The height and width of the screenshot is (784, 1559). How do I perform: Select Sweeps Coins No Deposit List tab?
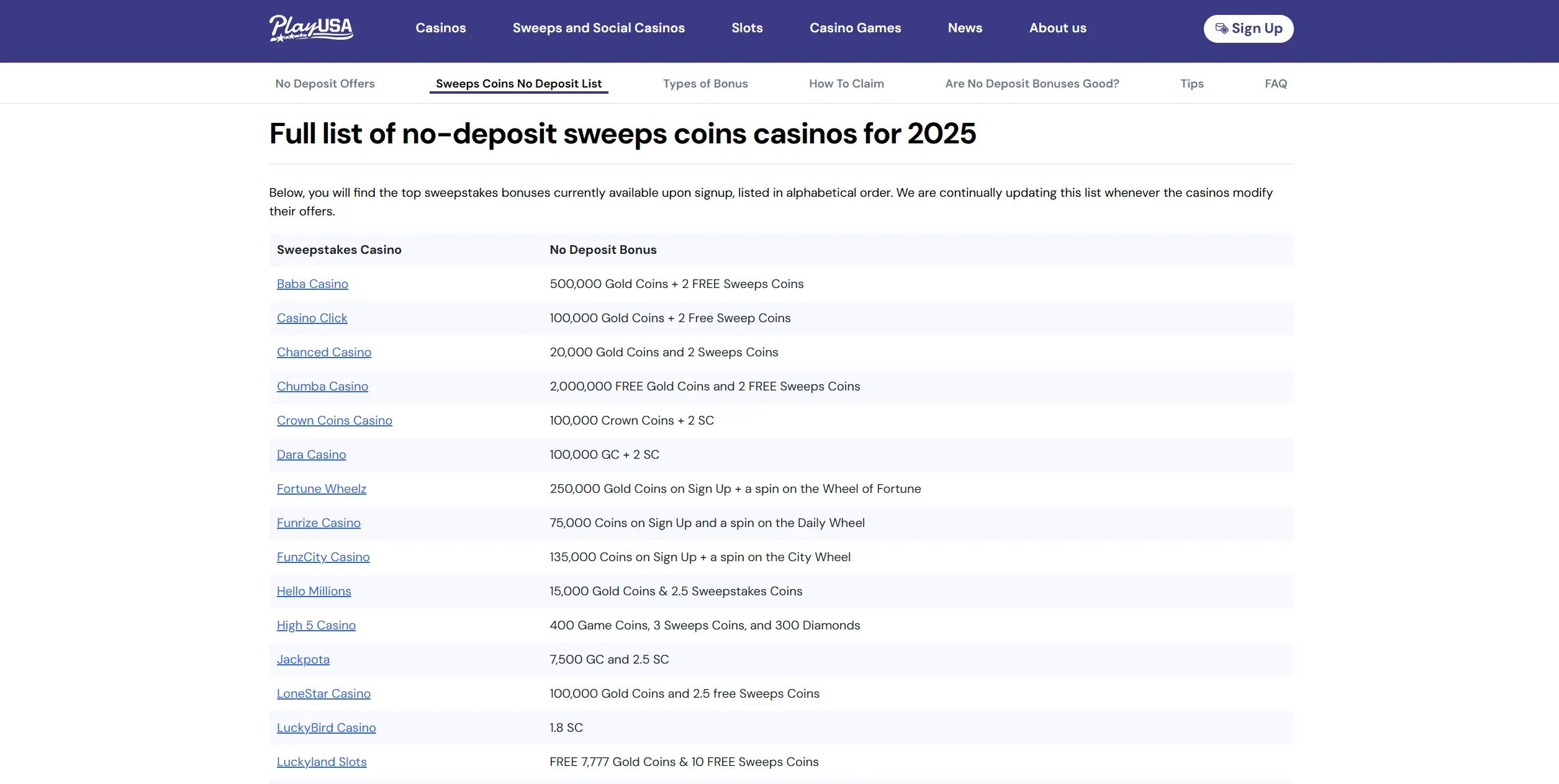(x=518, y=84)
